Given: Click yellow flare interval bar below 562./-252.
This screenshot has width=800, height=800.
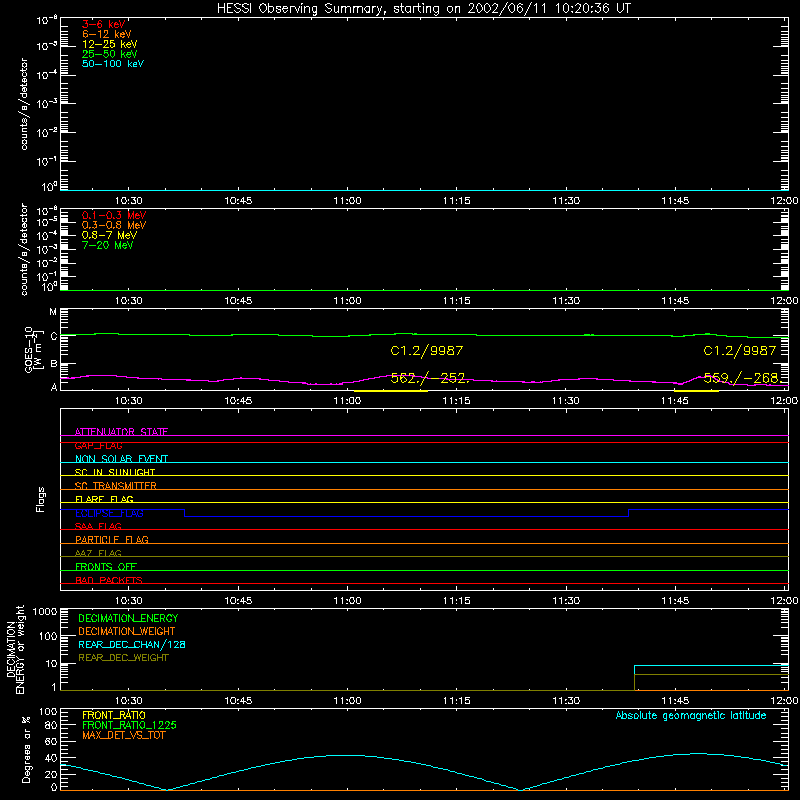Looking at the screenshot, I should (390, 391).
